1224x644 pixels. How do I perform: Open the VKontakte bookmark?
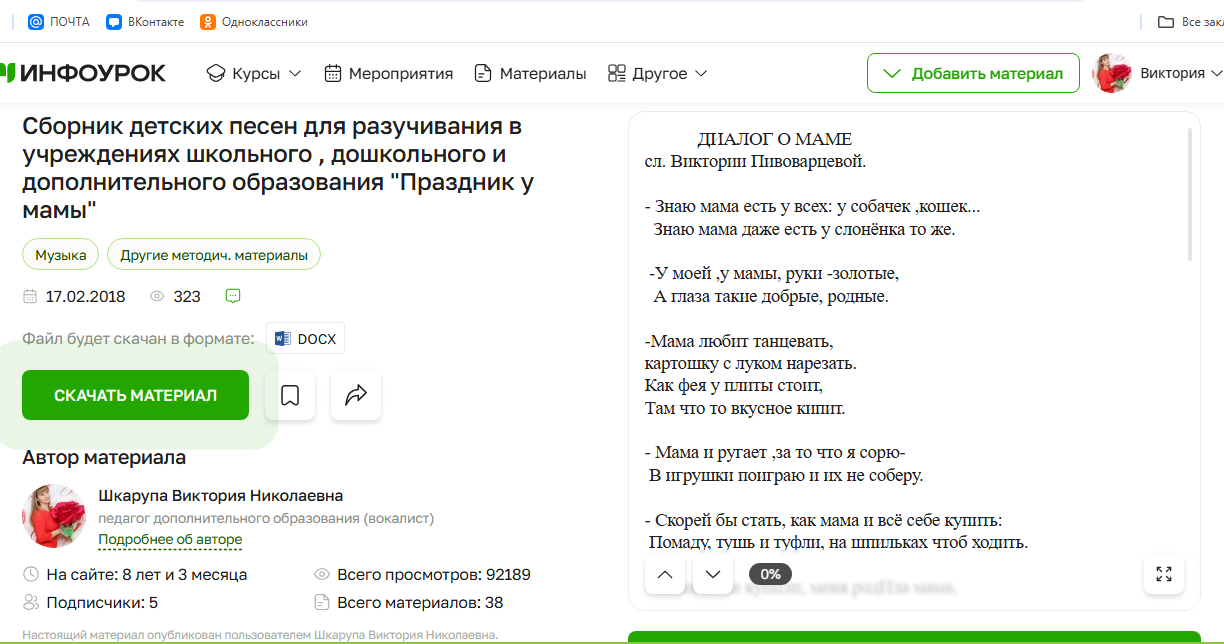click(145, 22)
